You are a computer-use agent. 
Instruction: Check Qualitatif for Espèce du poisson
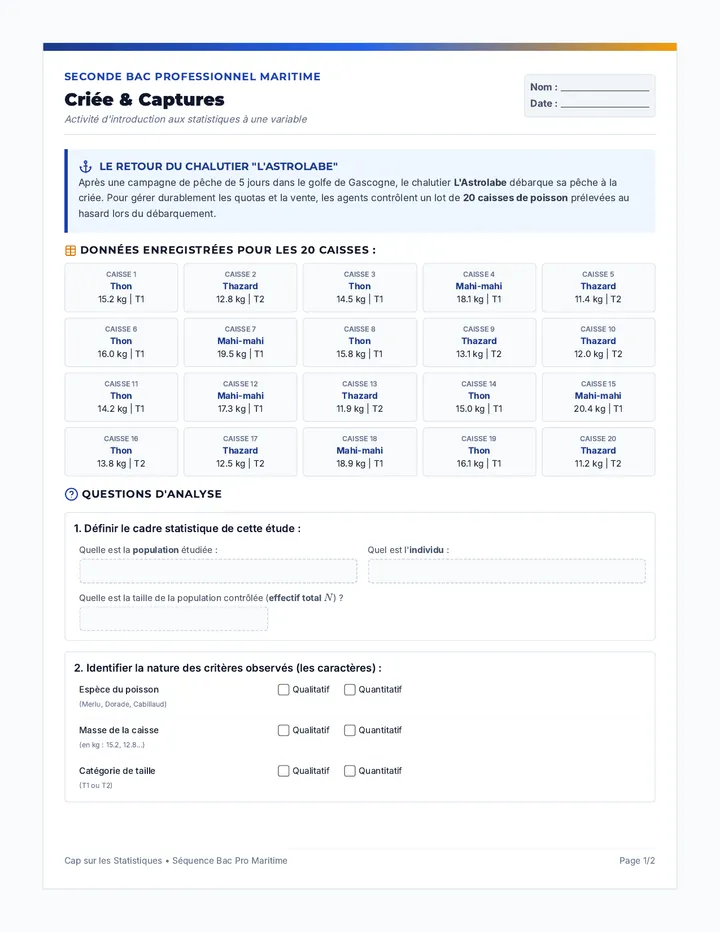tap(284, 689)
